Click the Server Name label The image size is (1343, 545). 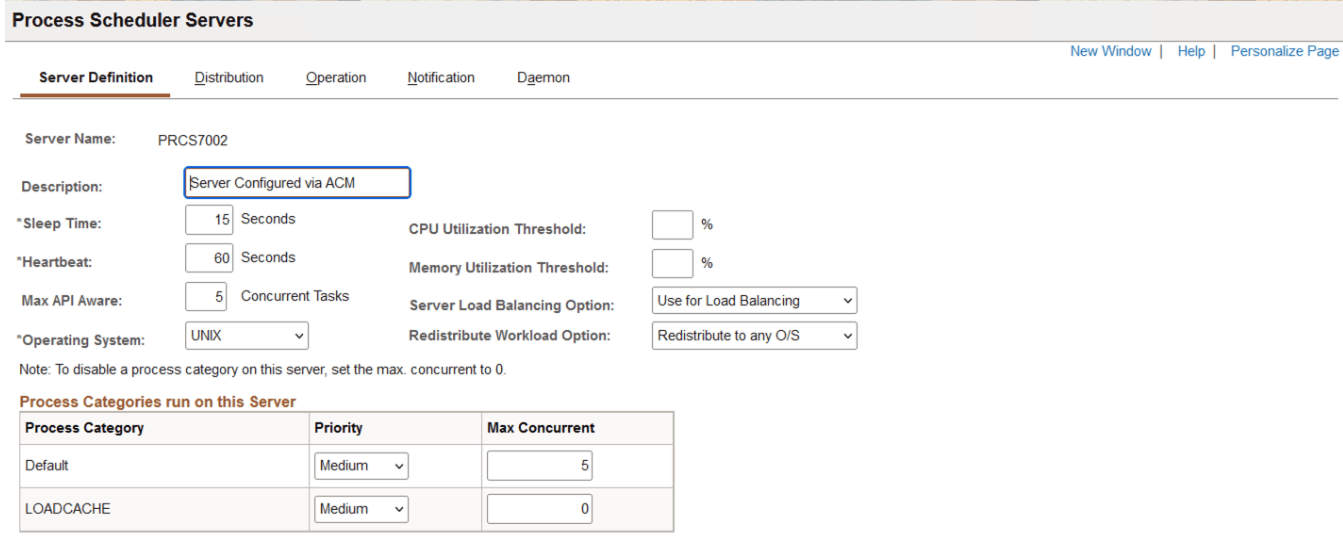pyautogui.click(x=70, y=139)
